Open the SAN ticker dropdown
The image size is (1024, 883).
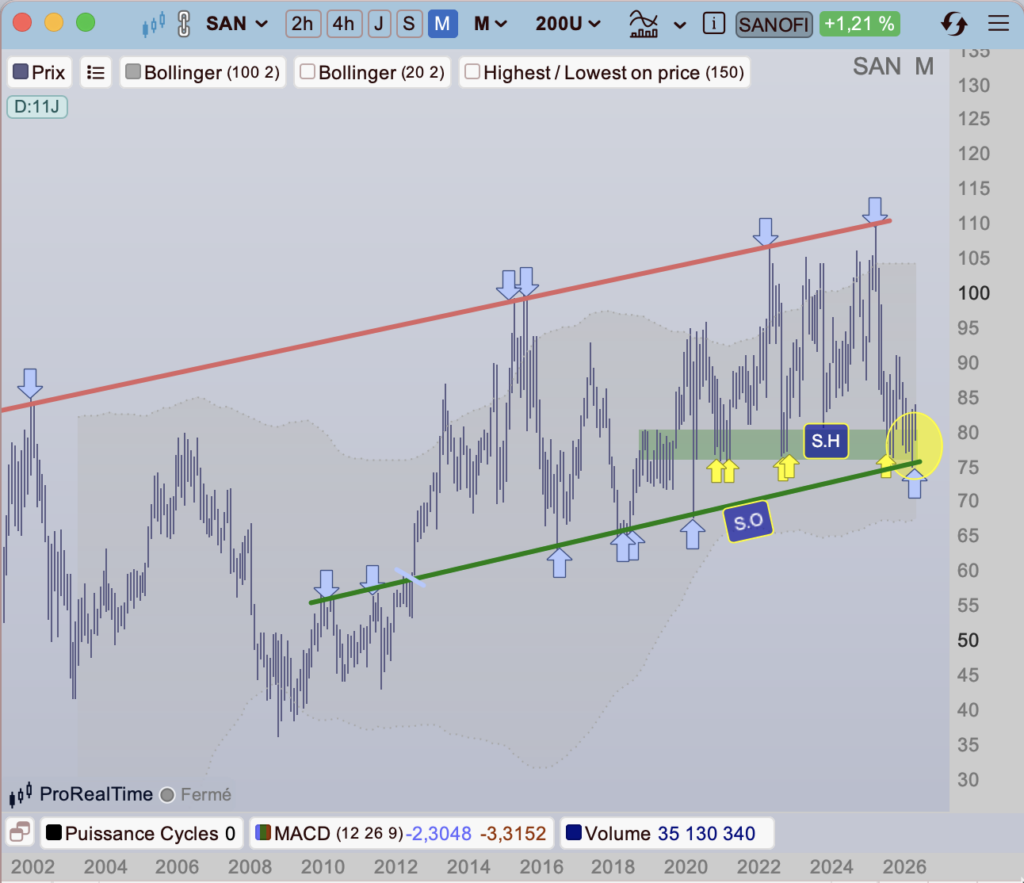tap(237, 24)
